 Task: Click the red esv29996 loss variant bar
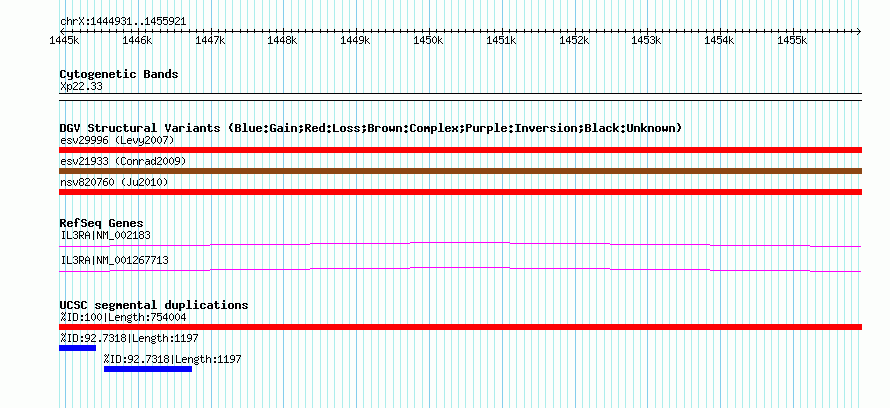tap(460, 150)
